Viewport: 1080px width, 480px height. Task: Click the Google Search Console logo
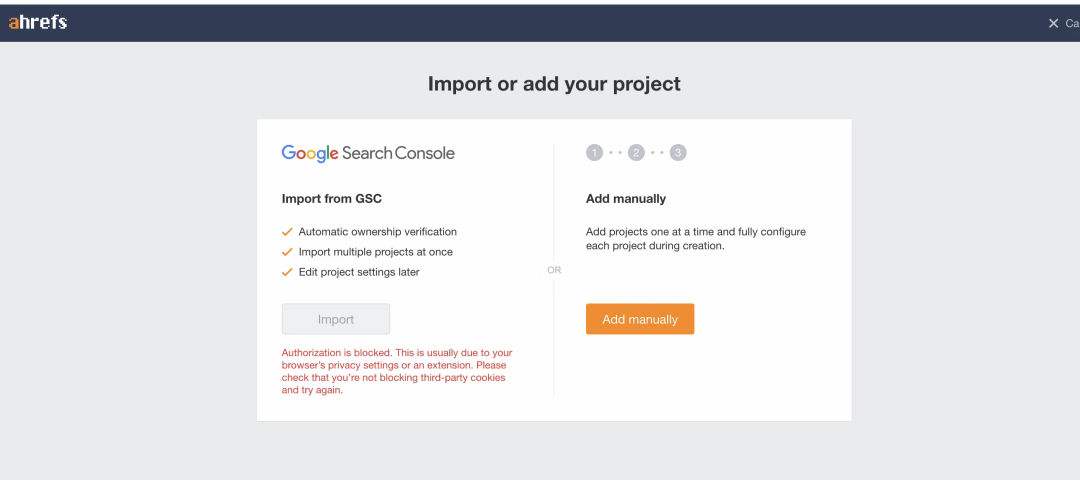tap(368, 153)
